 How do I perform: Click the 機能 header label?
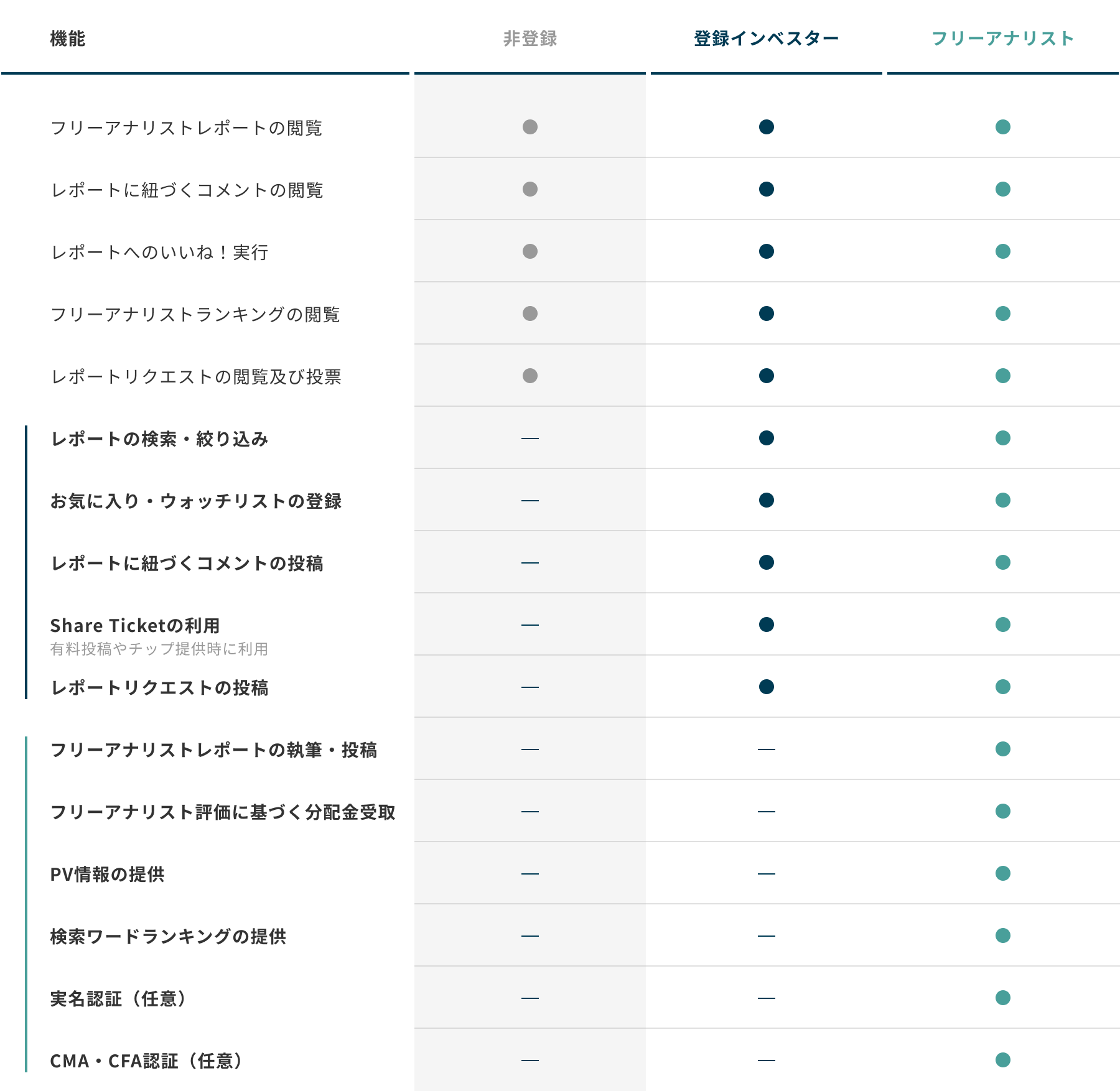coord(67,39)
